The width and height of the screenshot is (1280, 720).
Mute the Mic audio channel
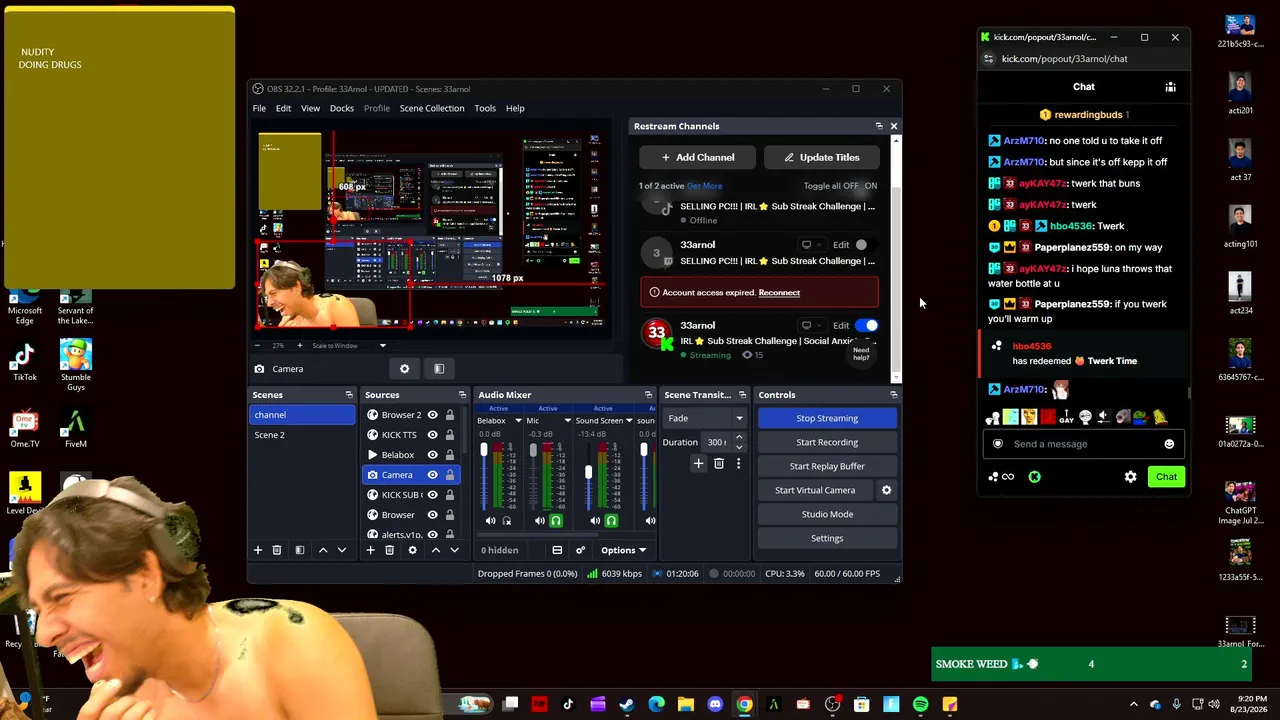click(x=540, y=521)
